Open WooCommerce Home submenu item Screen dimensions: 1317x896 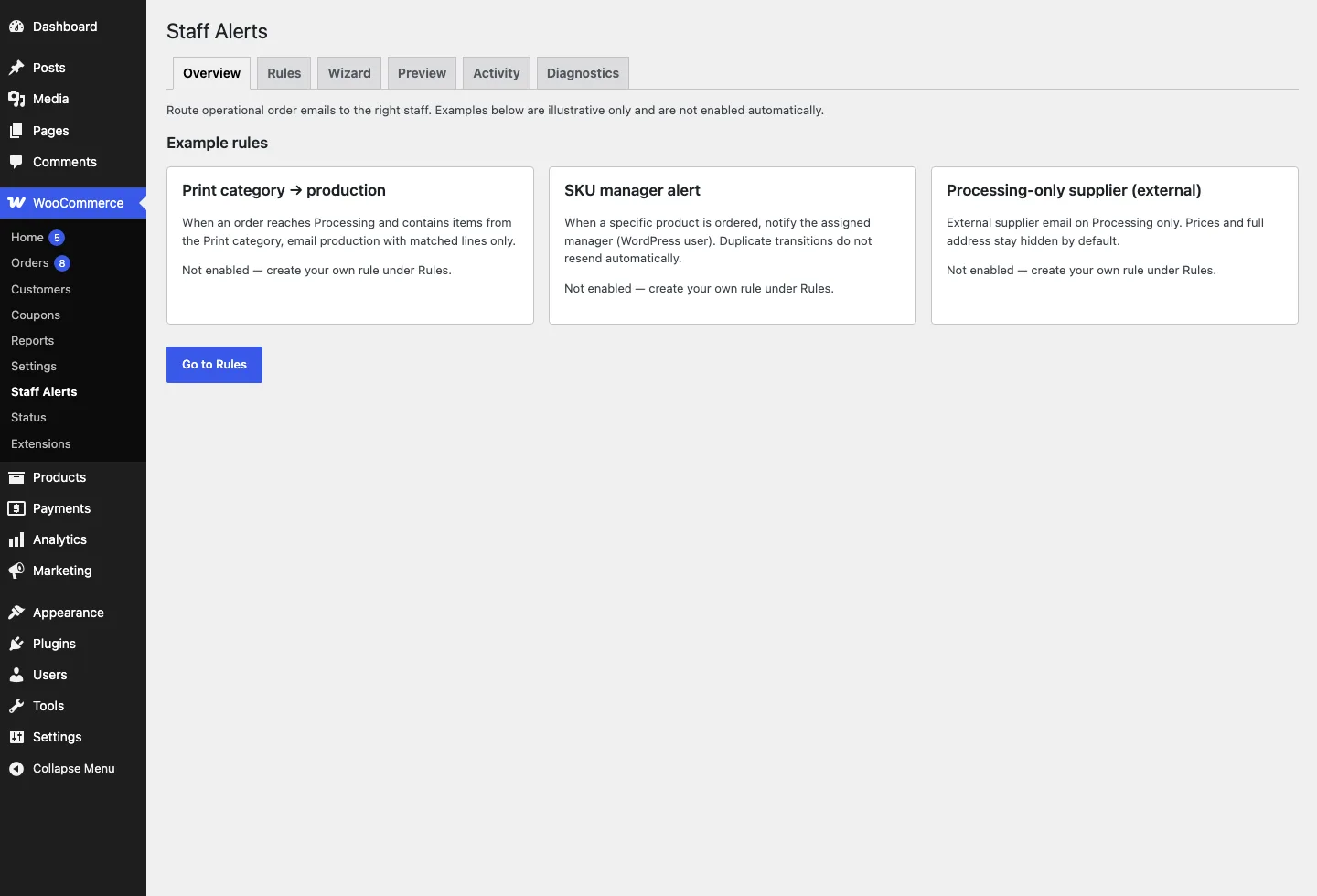(x=27, y=238)
